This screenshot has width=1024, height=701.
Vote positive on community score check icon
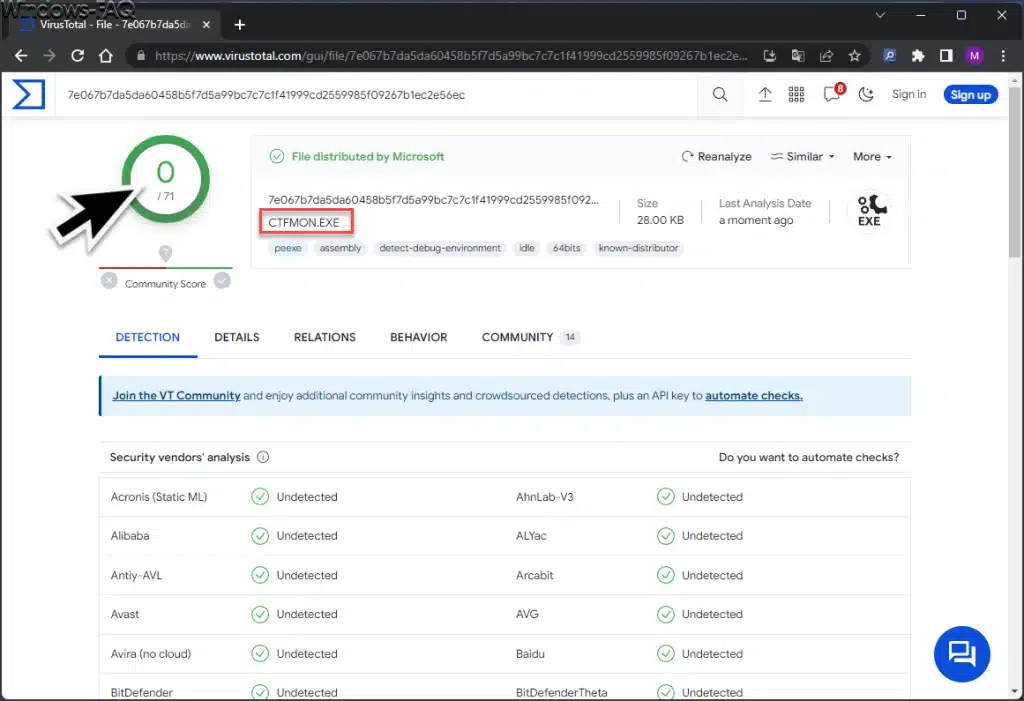pos(222,281)
